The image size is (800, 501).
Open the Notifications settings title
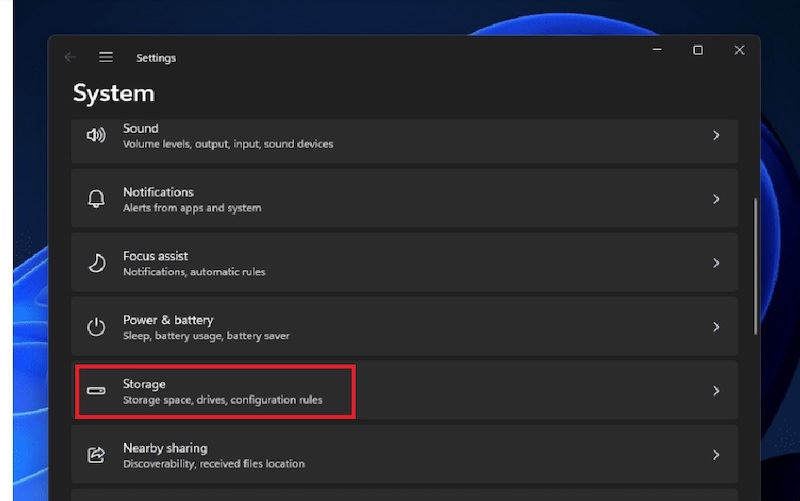tap(158, 192)
